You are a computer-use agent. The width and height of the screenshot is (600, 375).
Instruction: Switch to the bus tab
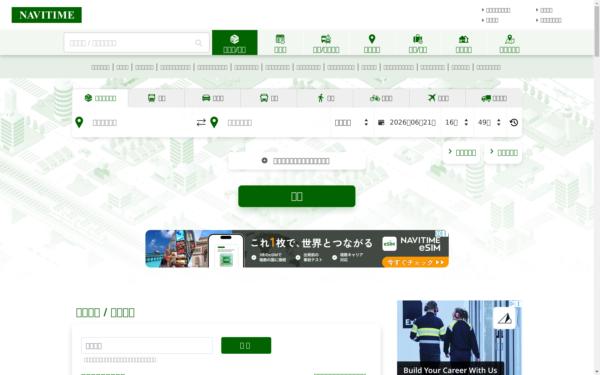point(269,98)
